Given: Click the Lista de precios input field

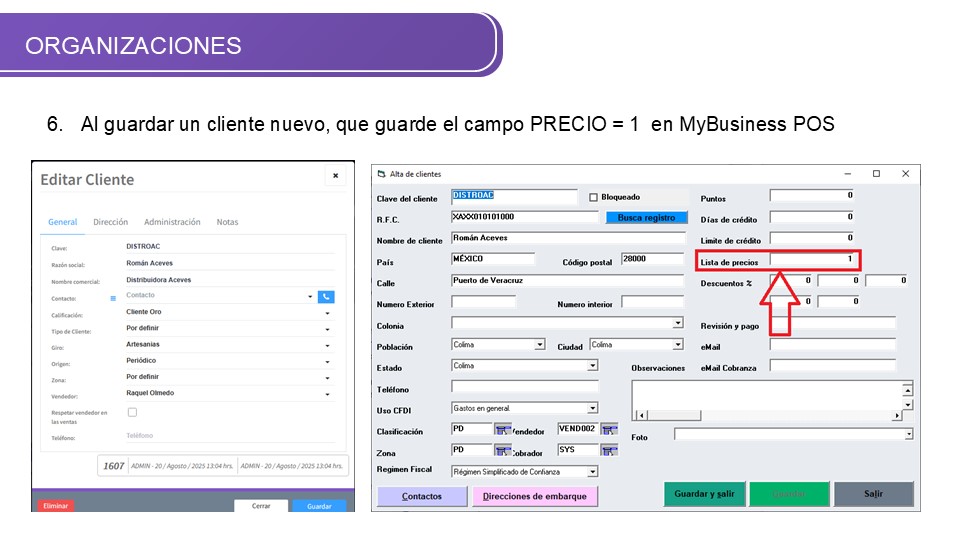Looking at the screenshot, I should [812, 260].
